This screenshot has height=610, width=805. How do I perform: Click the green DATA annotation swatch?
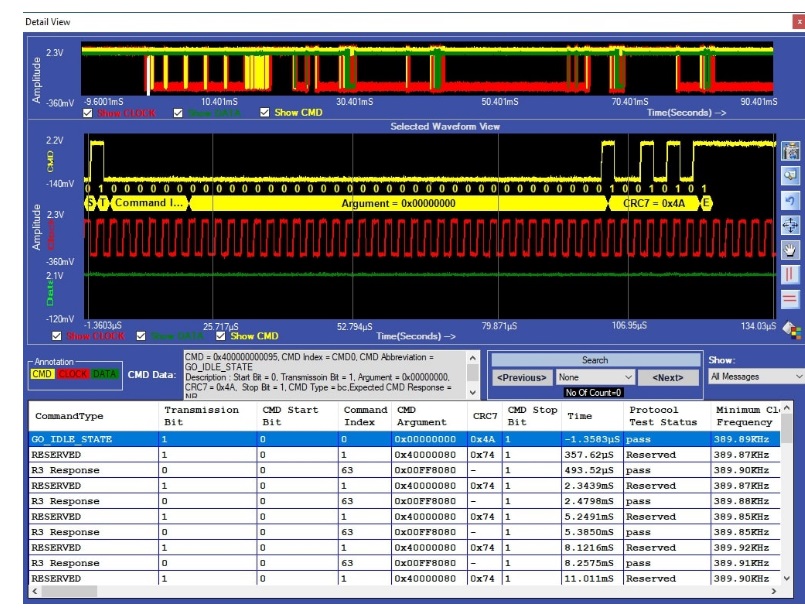(x=105, y=374)
